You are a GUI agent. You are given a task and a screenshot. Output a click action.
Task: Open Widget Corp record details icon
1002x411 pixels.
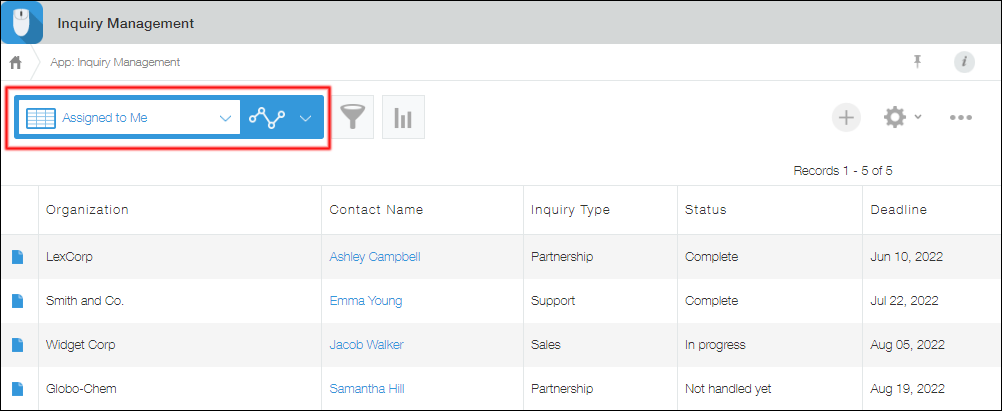(x=17, y=345)
